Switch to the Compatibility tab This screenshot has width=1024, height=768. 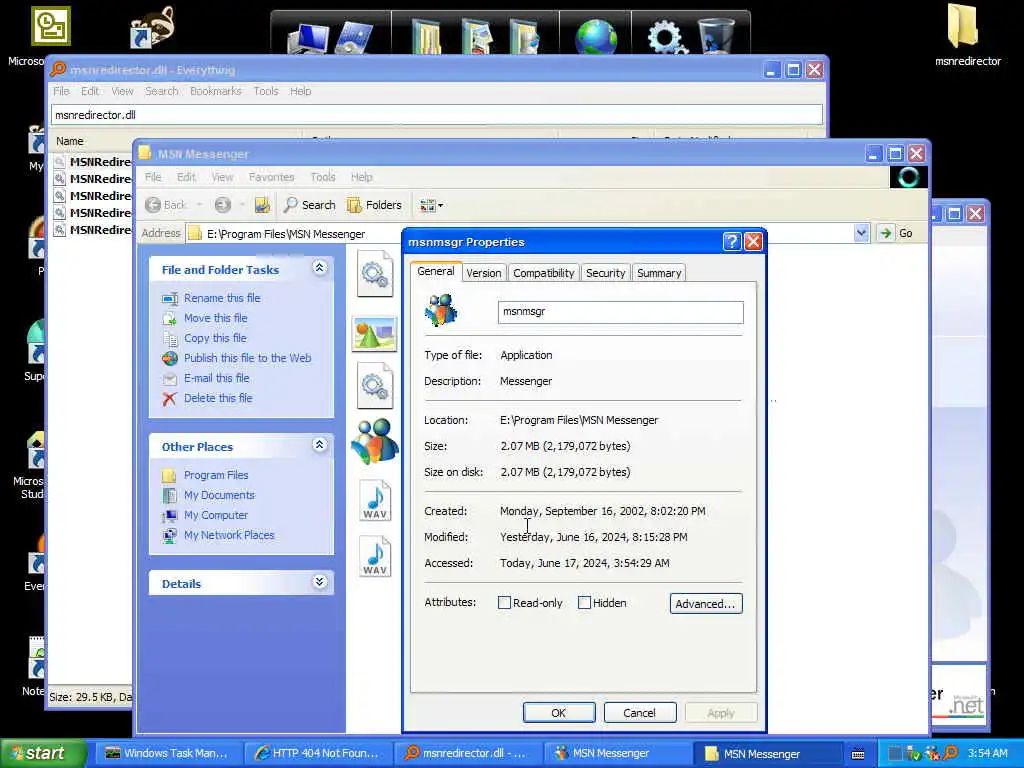point(543,273)
